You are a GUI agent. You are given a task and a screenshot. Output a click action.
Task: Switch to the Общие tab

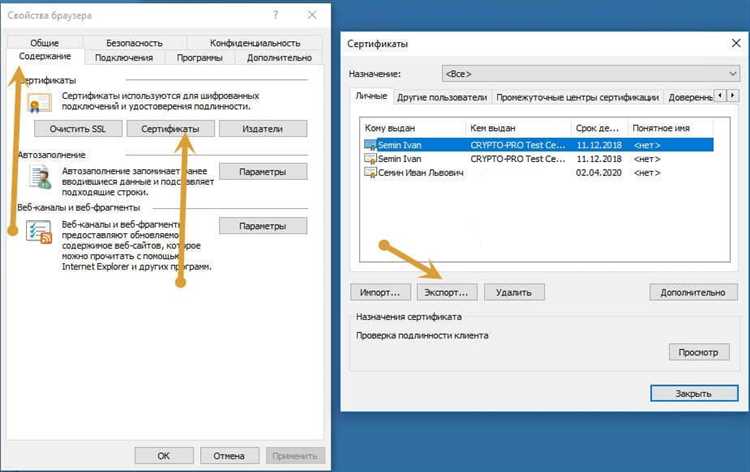(44, 43)
